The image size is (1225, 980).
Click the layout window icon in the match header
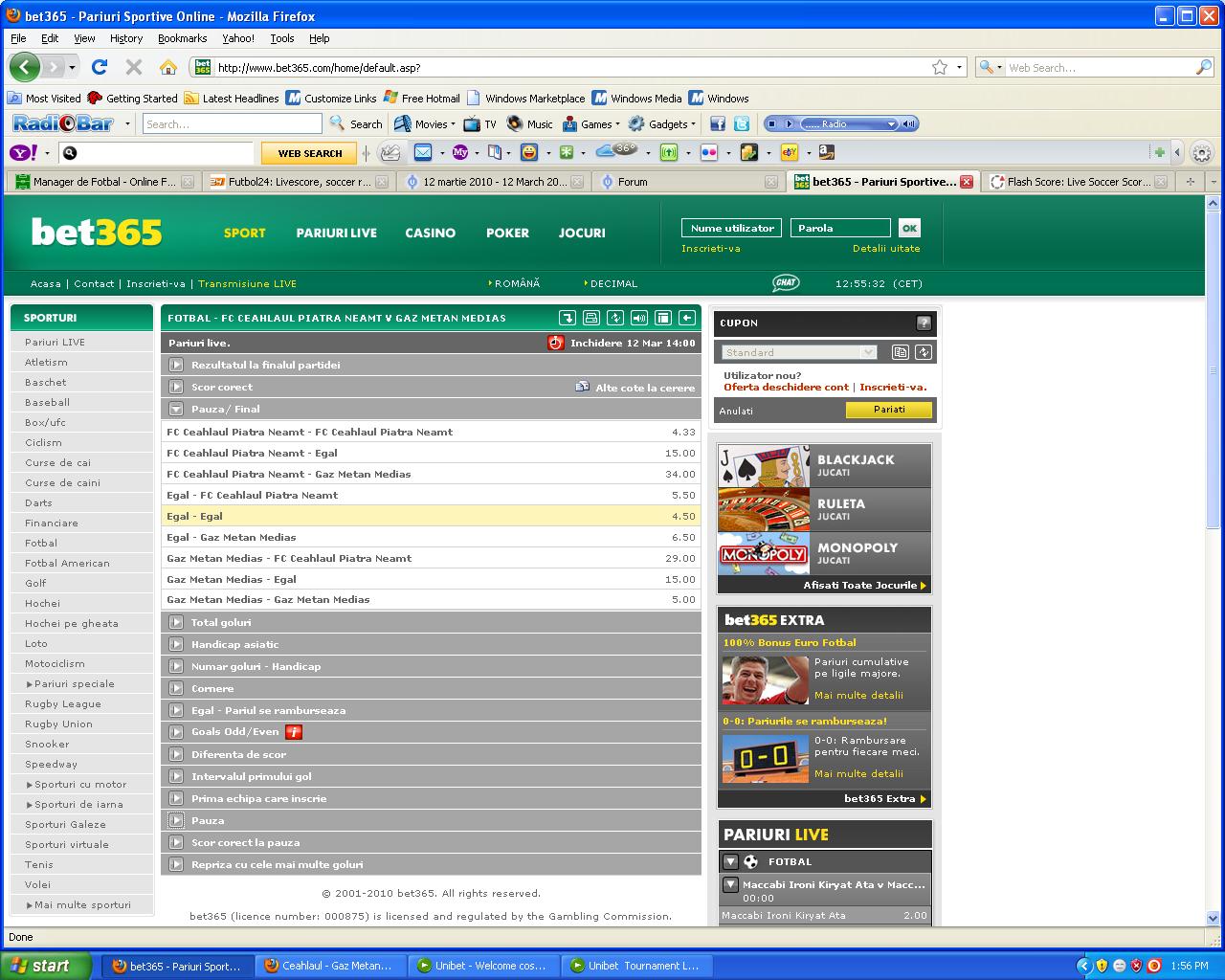click(x=663, y=318)
